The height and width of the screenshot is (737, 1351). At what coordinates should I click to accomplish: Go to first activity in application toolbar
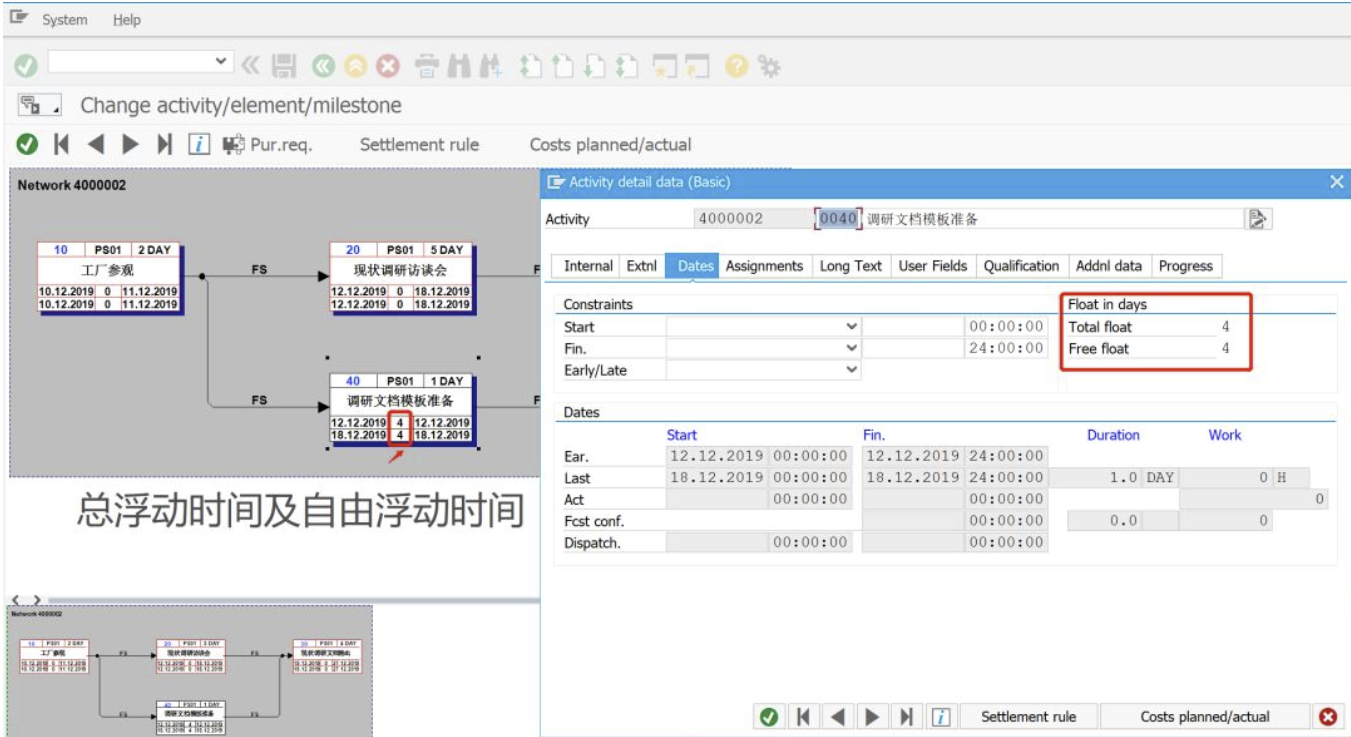(x=62, y=145)
